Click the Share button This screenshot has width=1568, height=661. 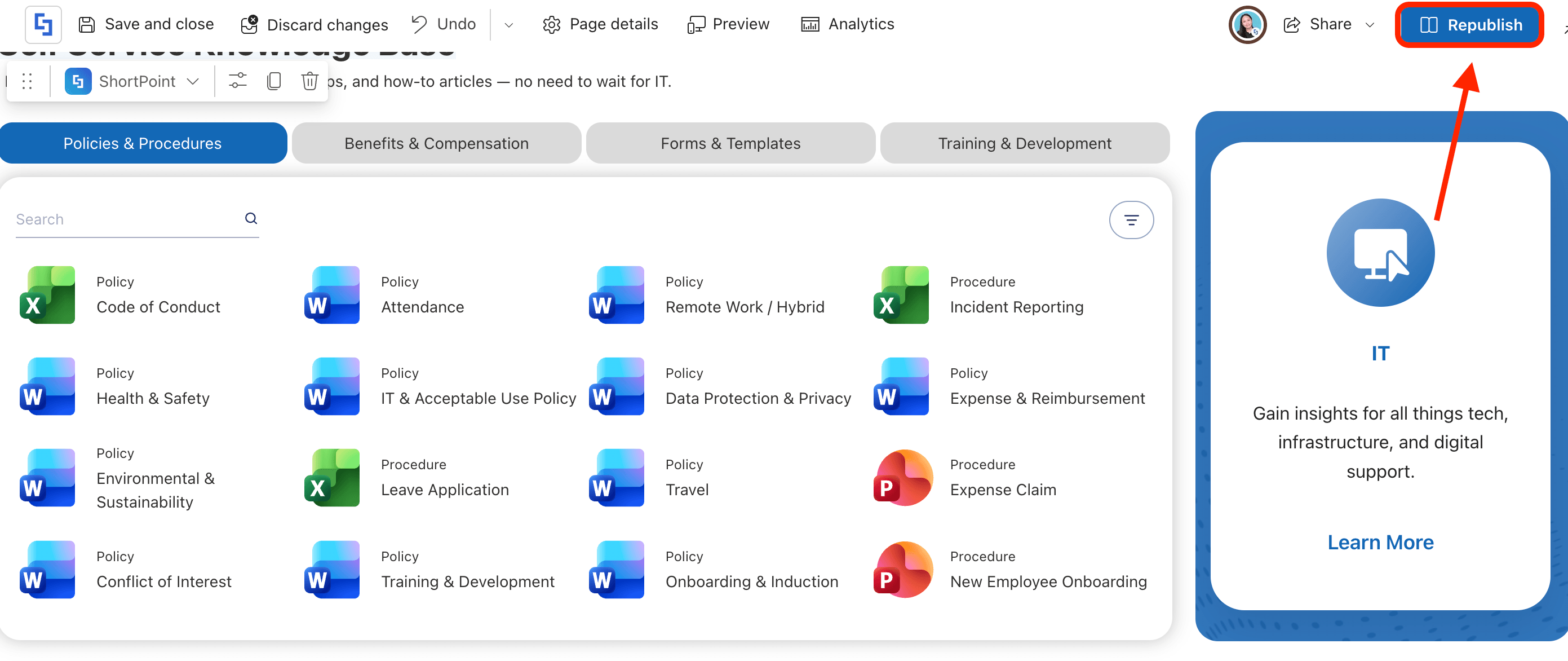1318,24
